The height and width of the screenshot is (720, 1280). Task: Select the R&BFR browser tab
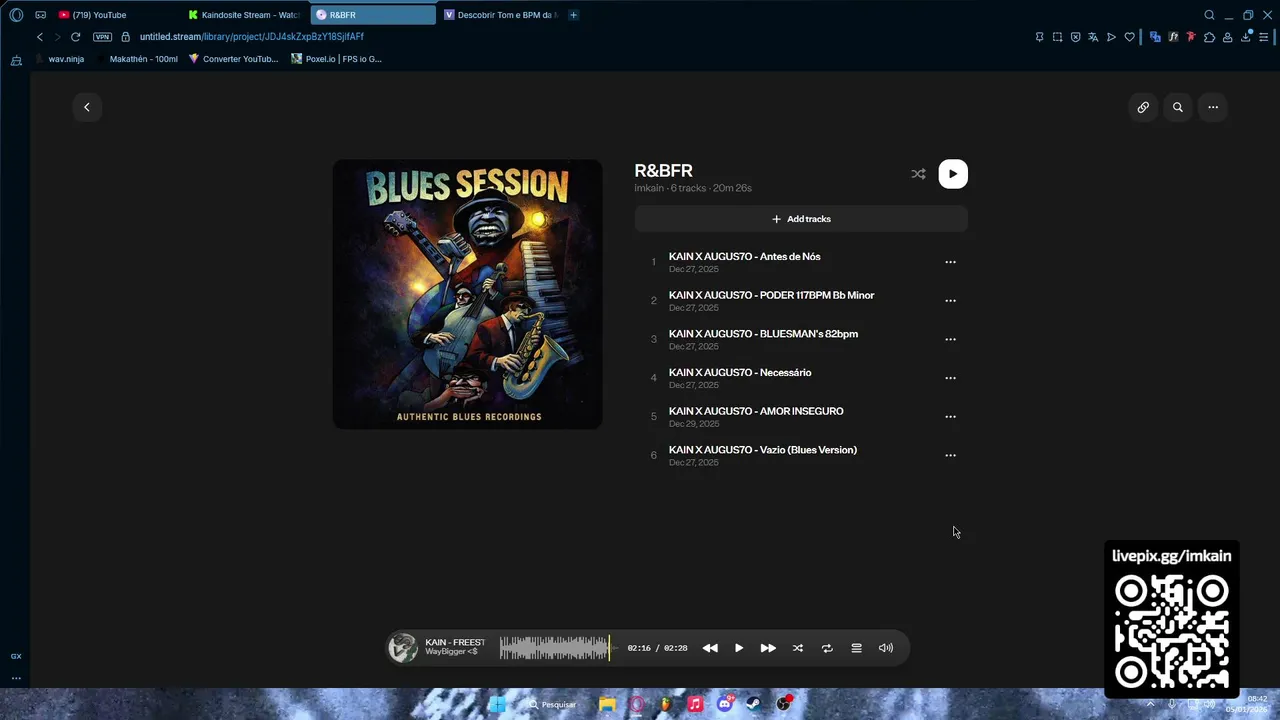tap(373, 15)
